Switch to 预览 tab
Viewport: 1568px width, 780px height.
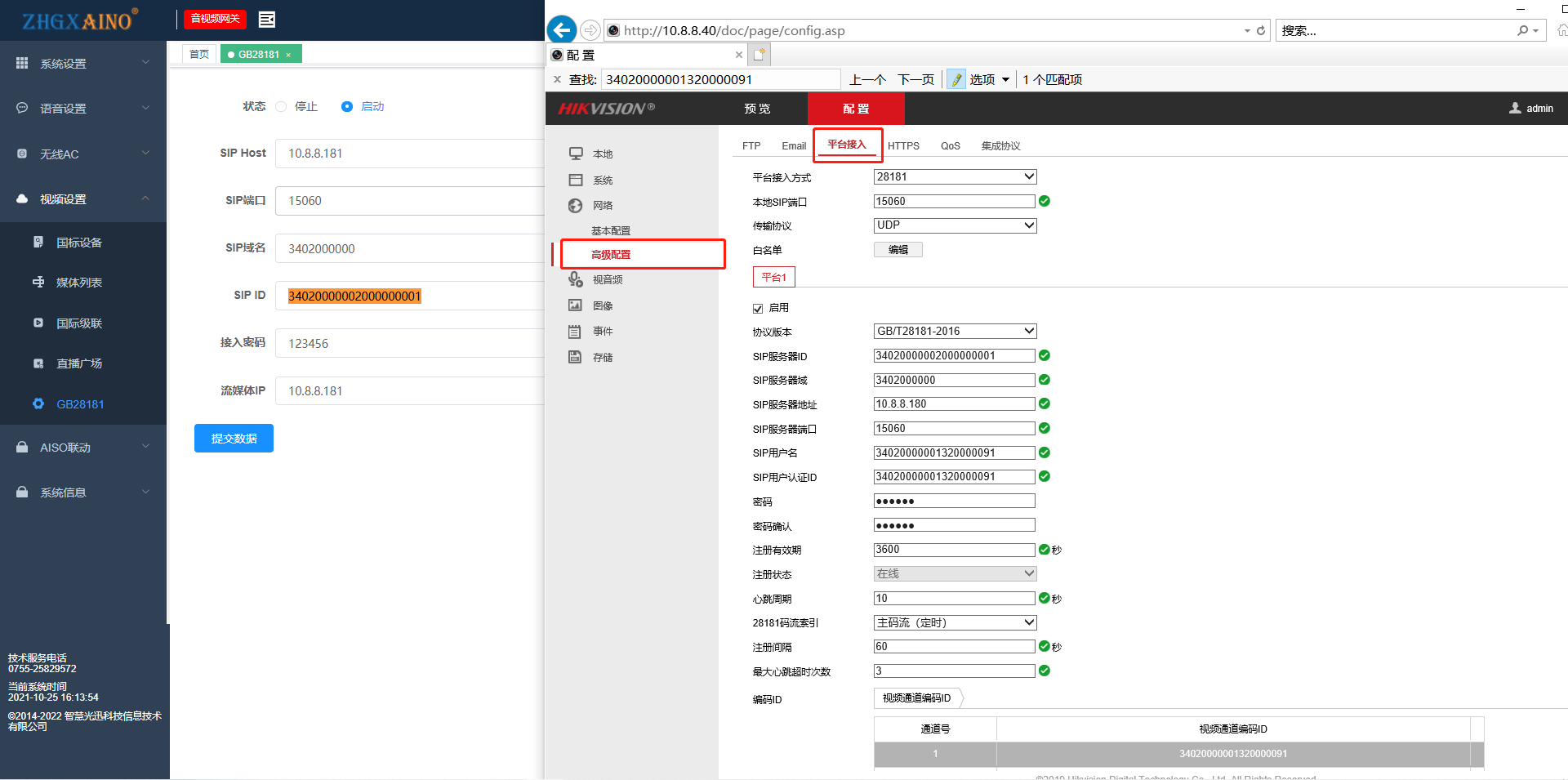757,109
